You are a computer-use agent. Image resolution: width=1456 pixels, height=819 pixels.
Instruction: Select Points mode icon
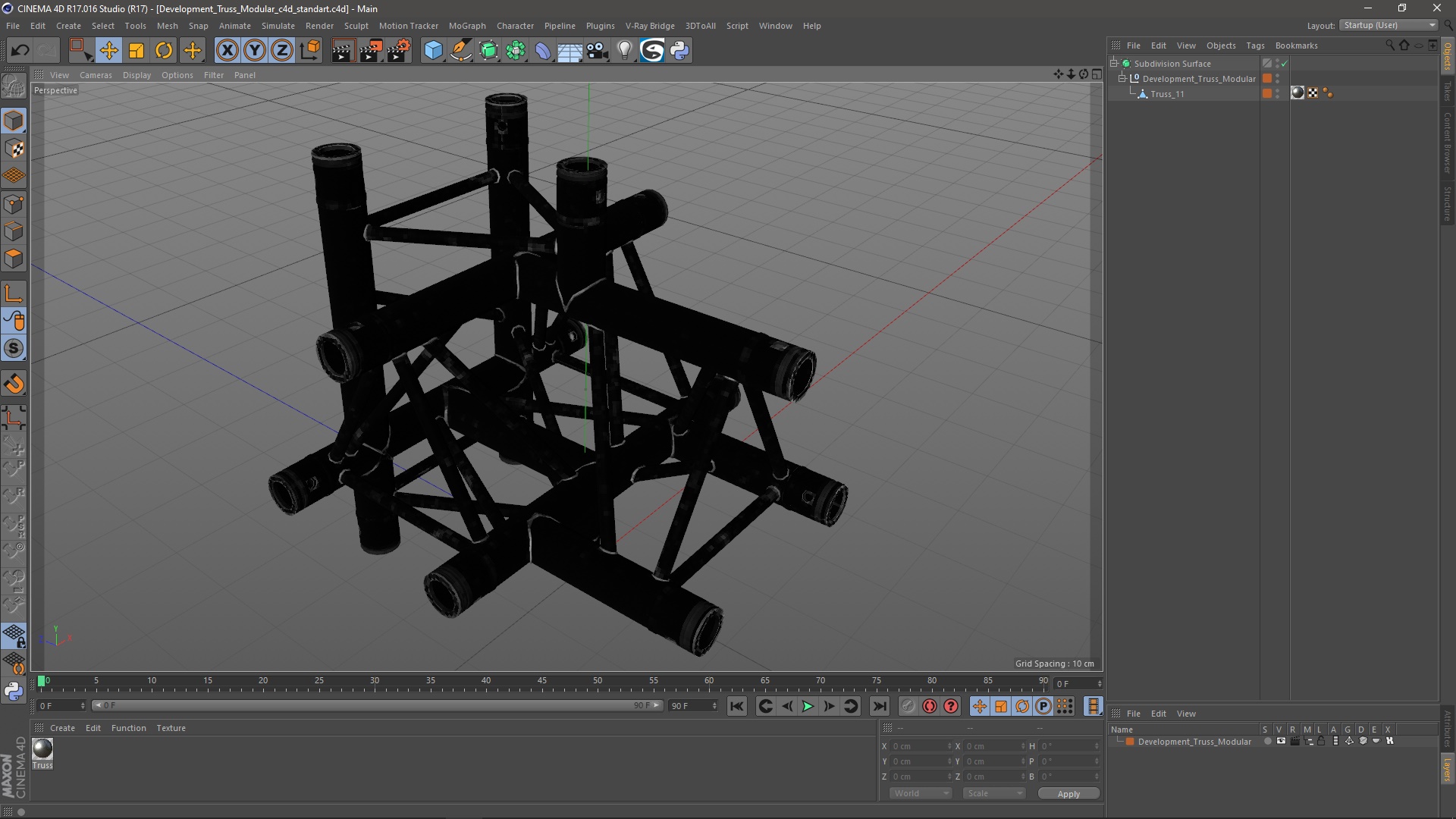[14, 204]
